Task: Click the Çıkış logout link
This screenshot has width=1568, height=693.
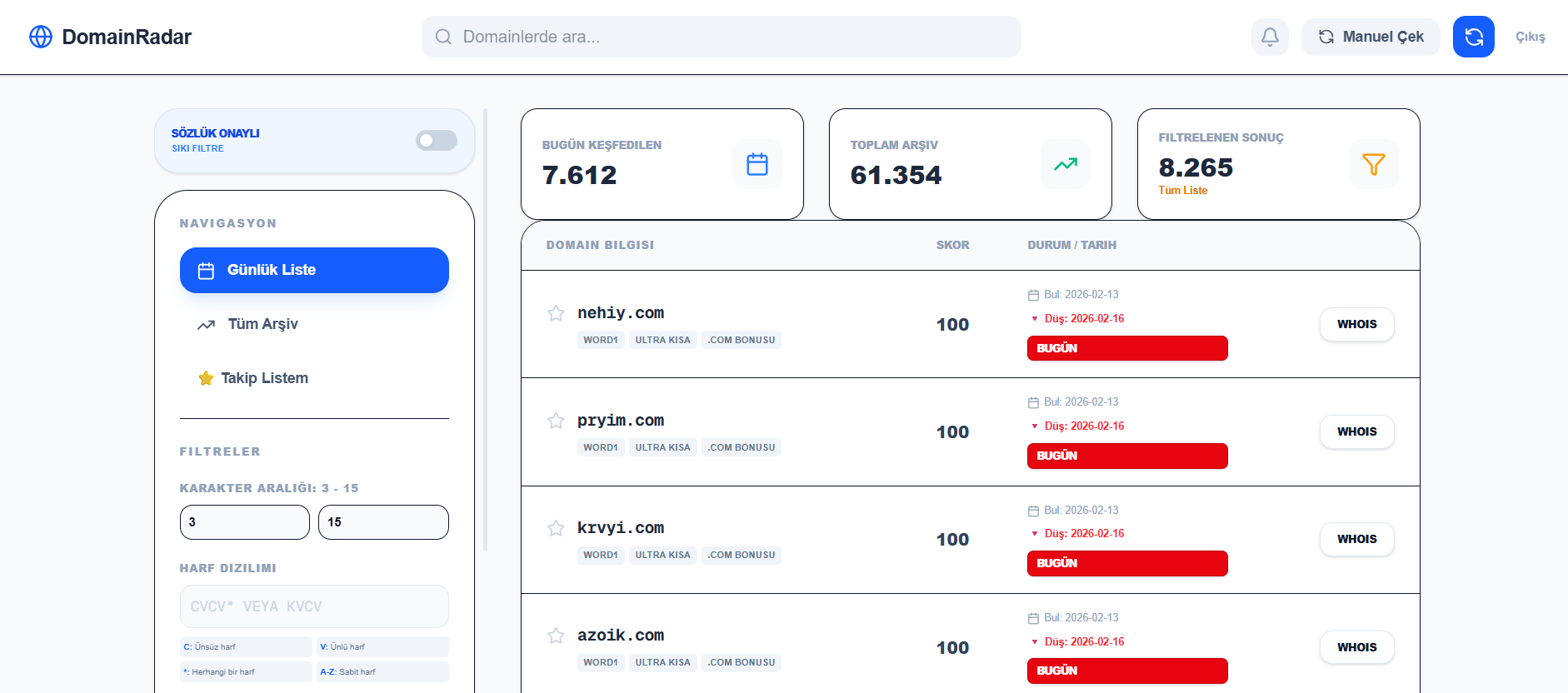Action: click(x=1530, y=37)
